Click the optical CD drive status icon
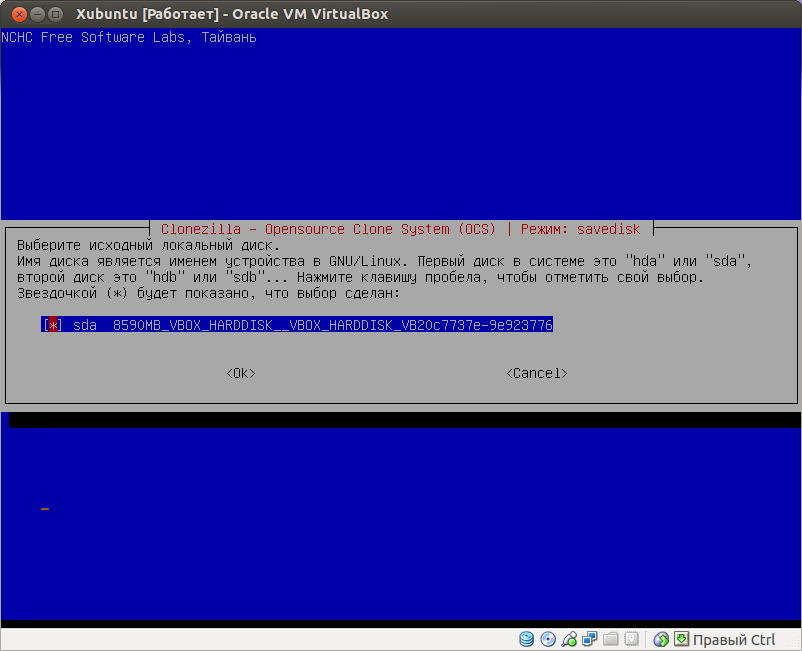Image resolution: width=802 pixels, height=651 pixels. (x=548, y=639)
